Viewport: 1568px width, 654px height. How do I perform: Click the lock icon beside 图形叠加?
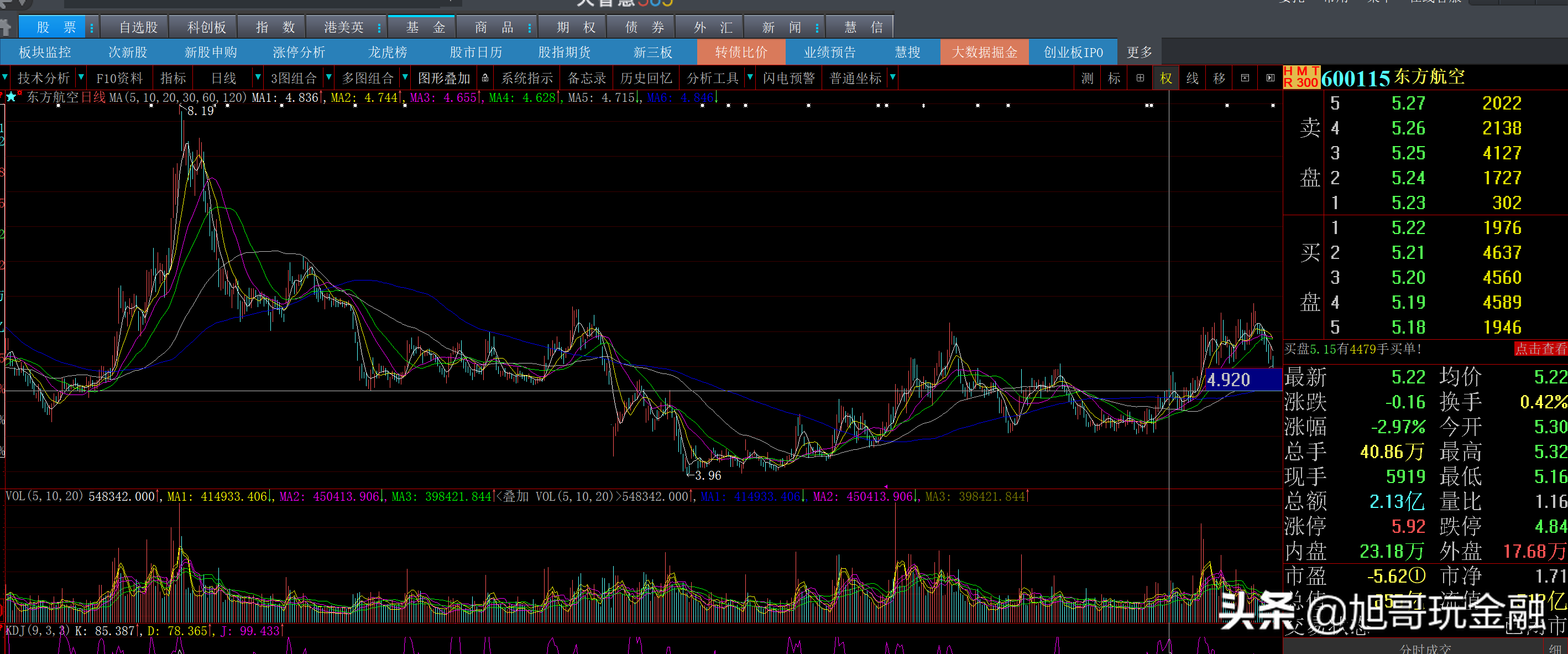[x=485, y=78]
